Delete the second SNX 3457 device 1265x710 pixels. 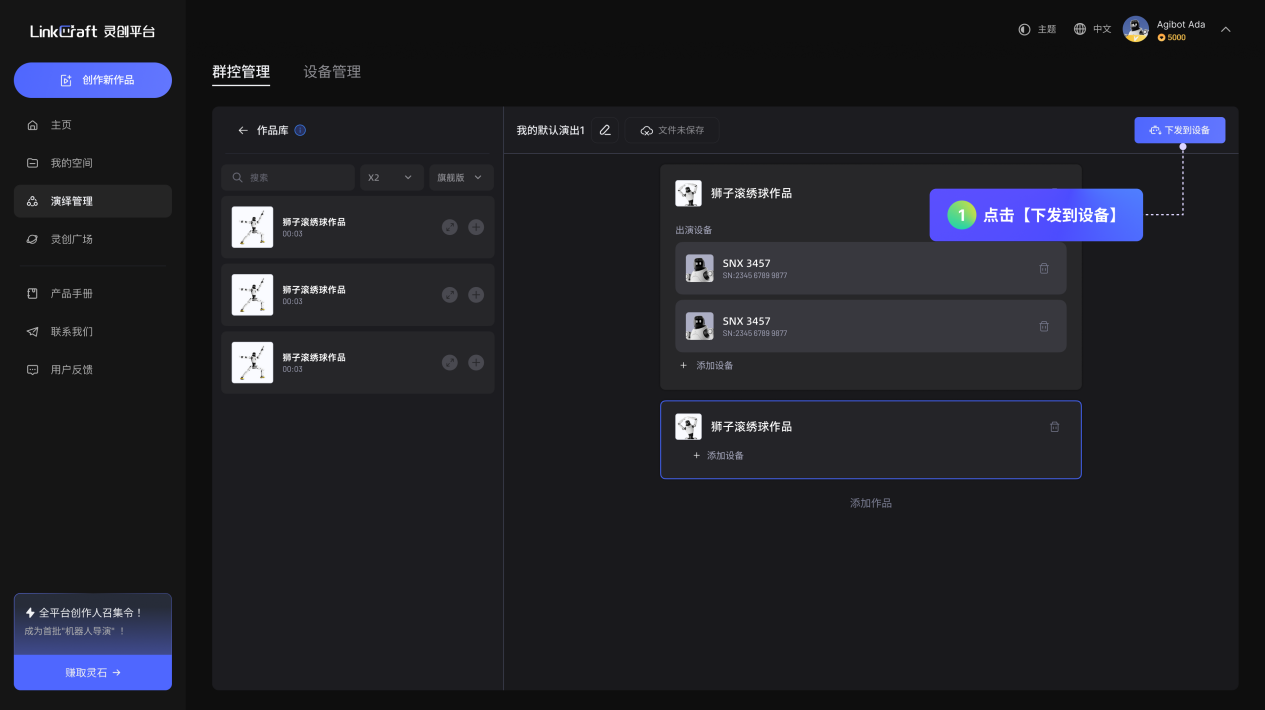pyautogui.click(x=1044, y=326)
